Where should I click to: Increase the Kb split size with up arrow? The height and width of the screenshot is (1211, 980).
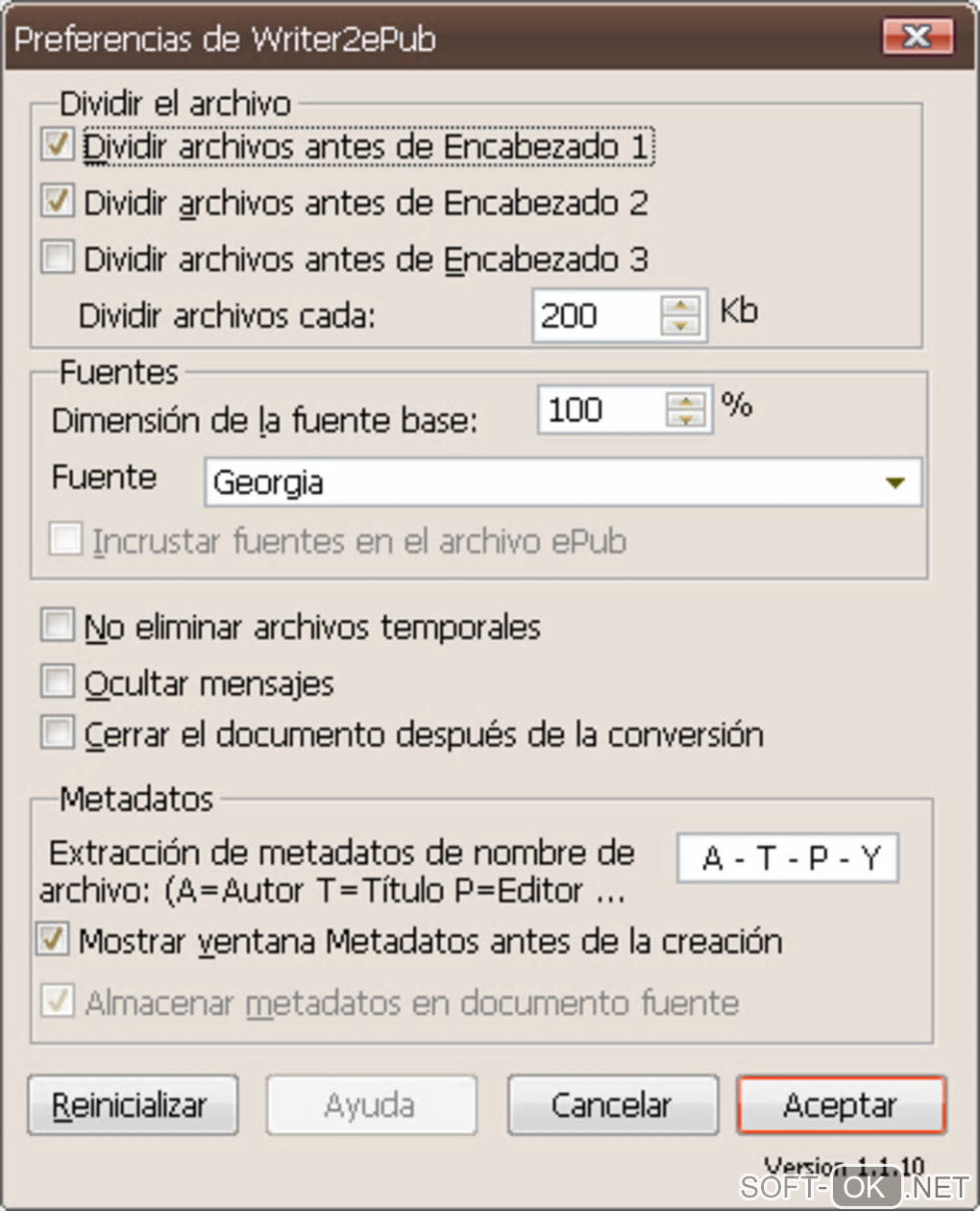[681, 306]
